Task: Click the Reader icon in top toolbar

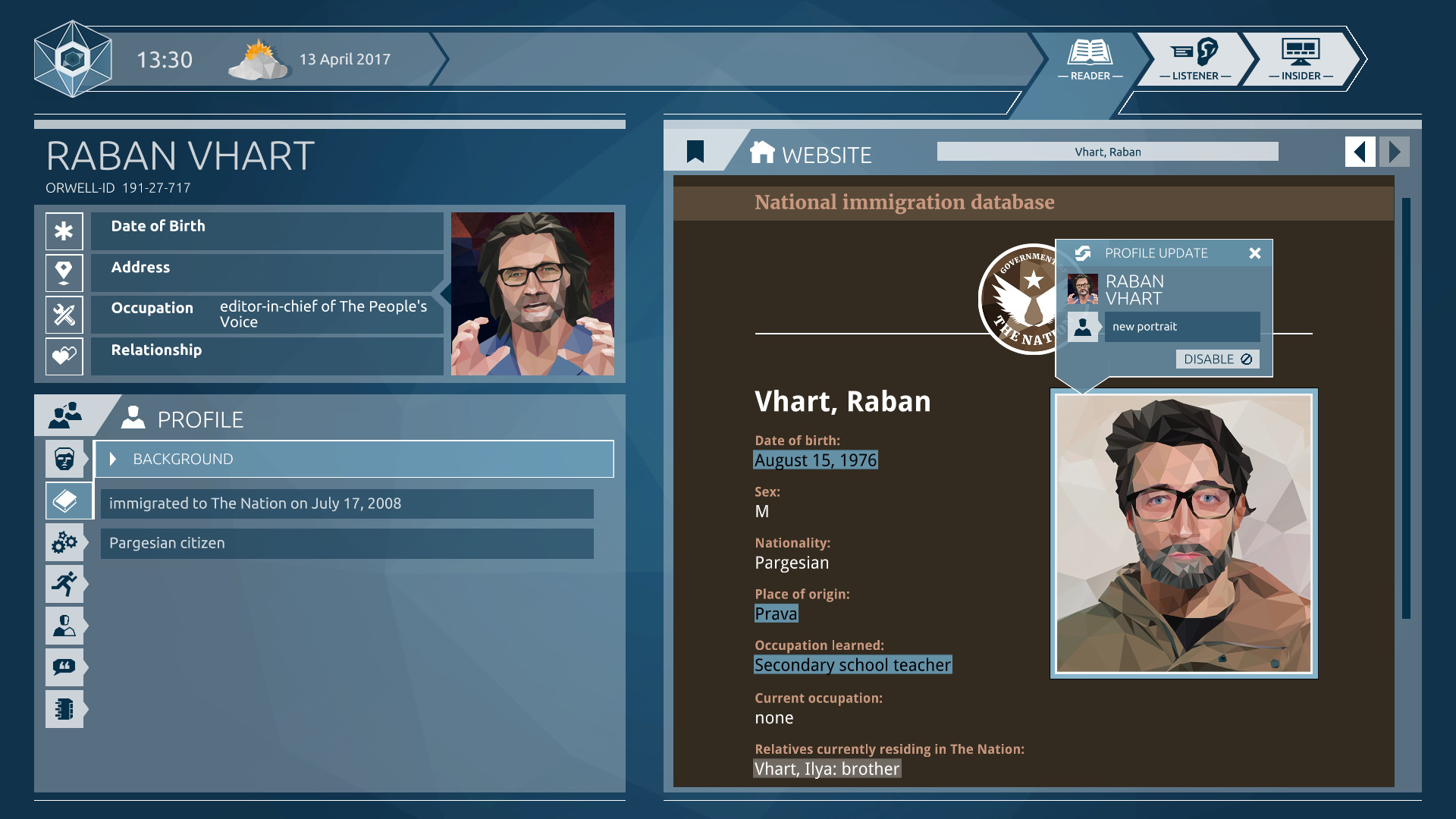Action: 1089,57
